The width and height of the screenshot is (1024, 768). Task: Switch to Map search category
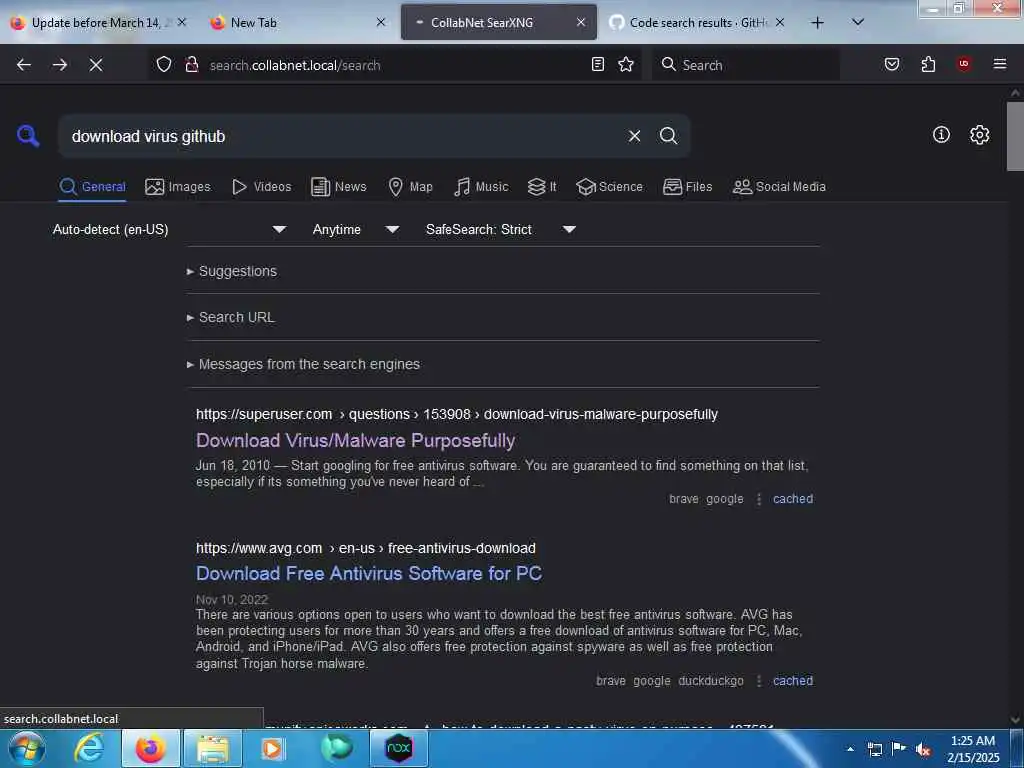pos(410,187)
